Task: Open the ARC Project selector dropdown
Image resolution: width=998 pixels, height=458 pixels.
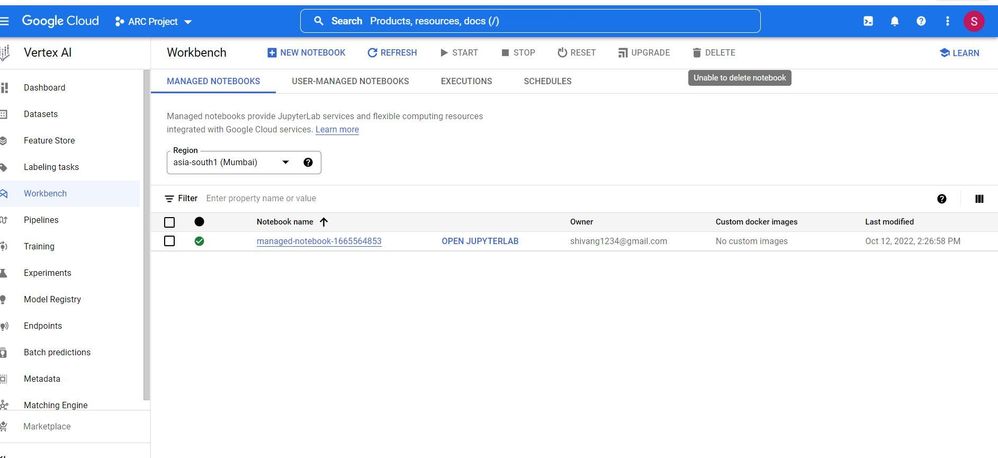Action: (153, 22)
